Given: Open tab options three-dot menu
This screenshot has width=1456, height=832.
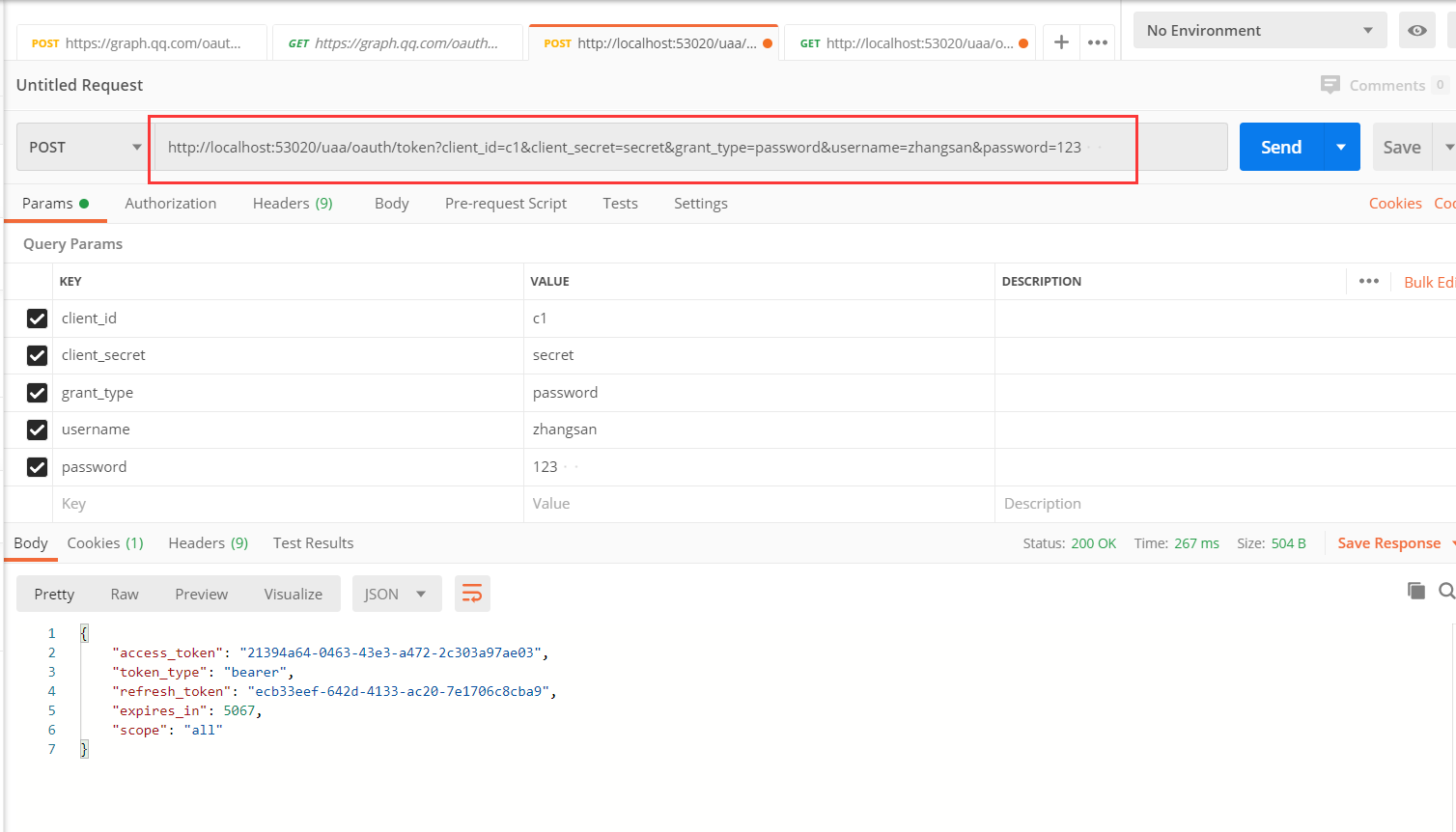Looking at the screenshot, I should 1098,42.
